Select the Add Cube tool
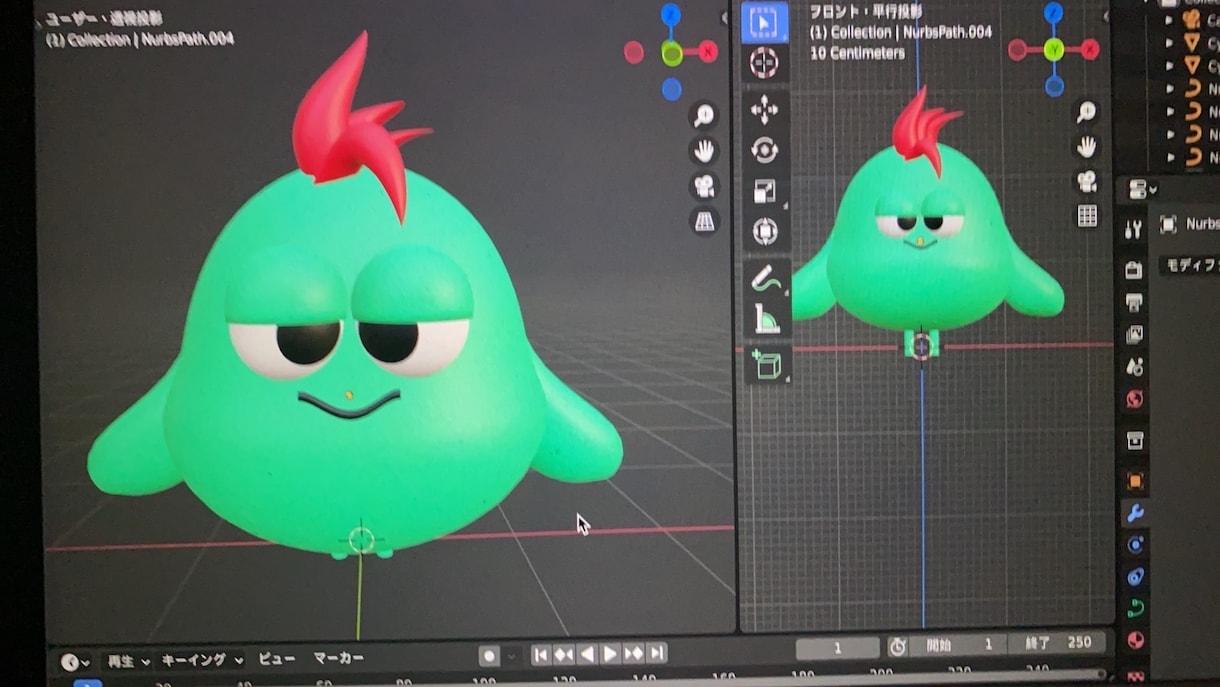 [768, 365]
